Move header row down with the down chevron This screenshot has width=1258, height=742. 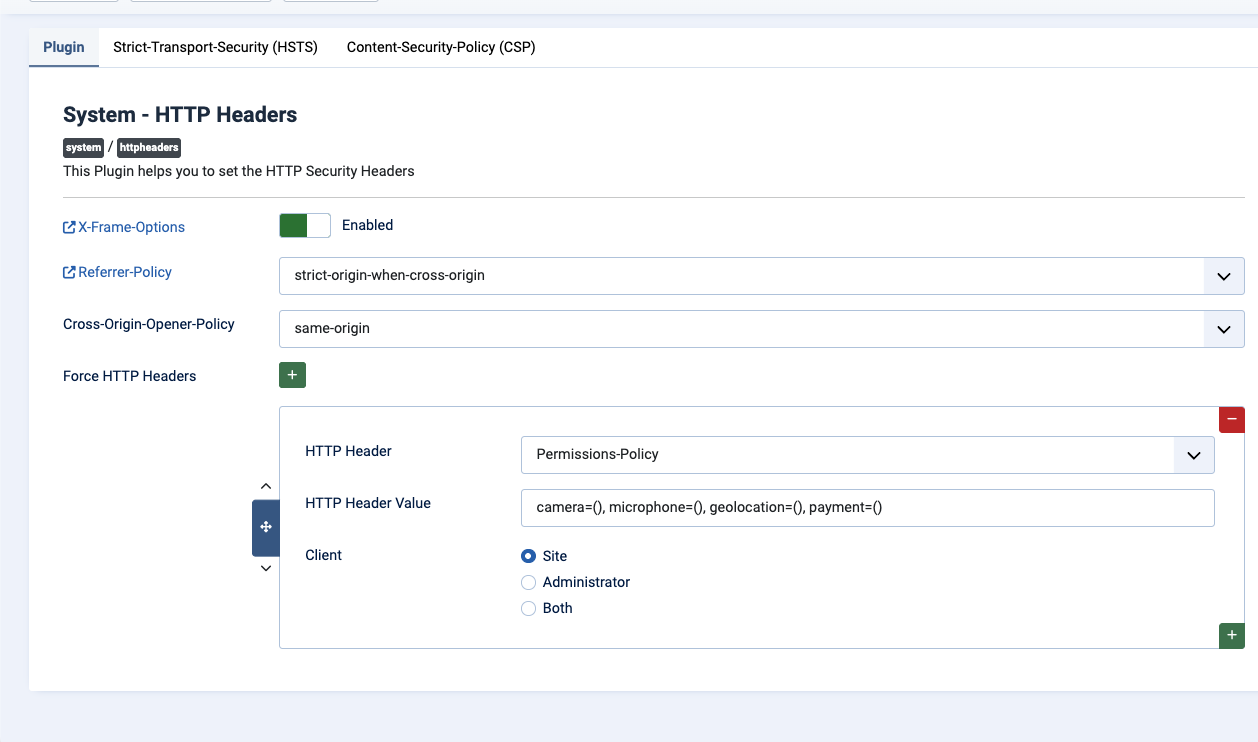(266, 568)
